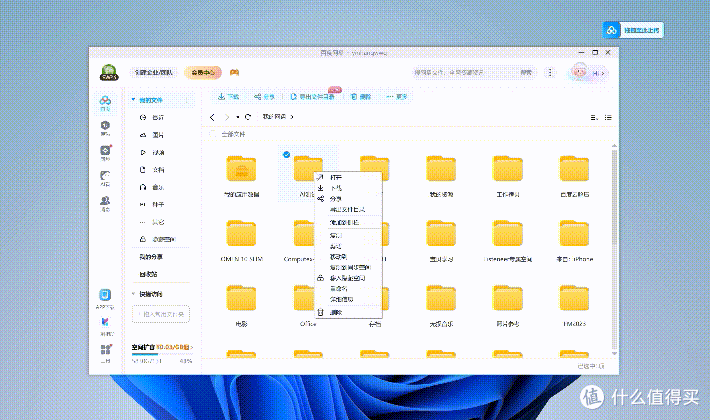Click the export file directory toolbar button

[x=312, y=96]
